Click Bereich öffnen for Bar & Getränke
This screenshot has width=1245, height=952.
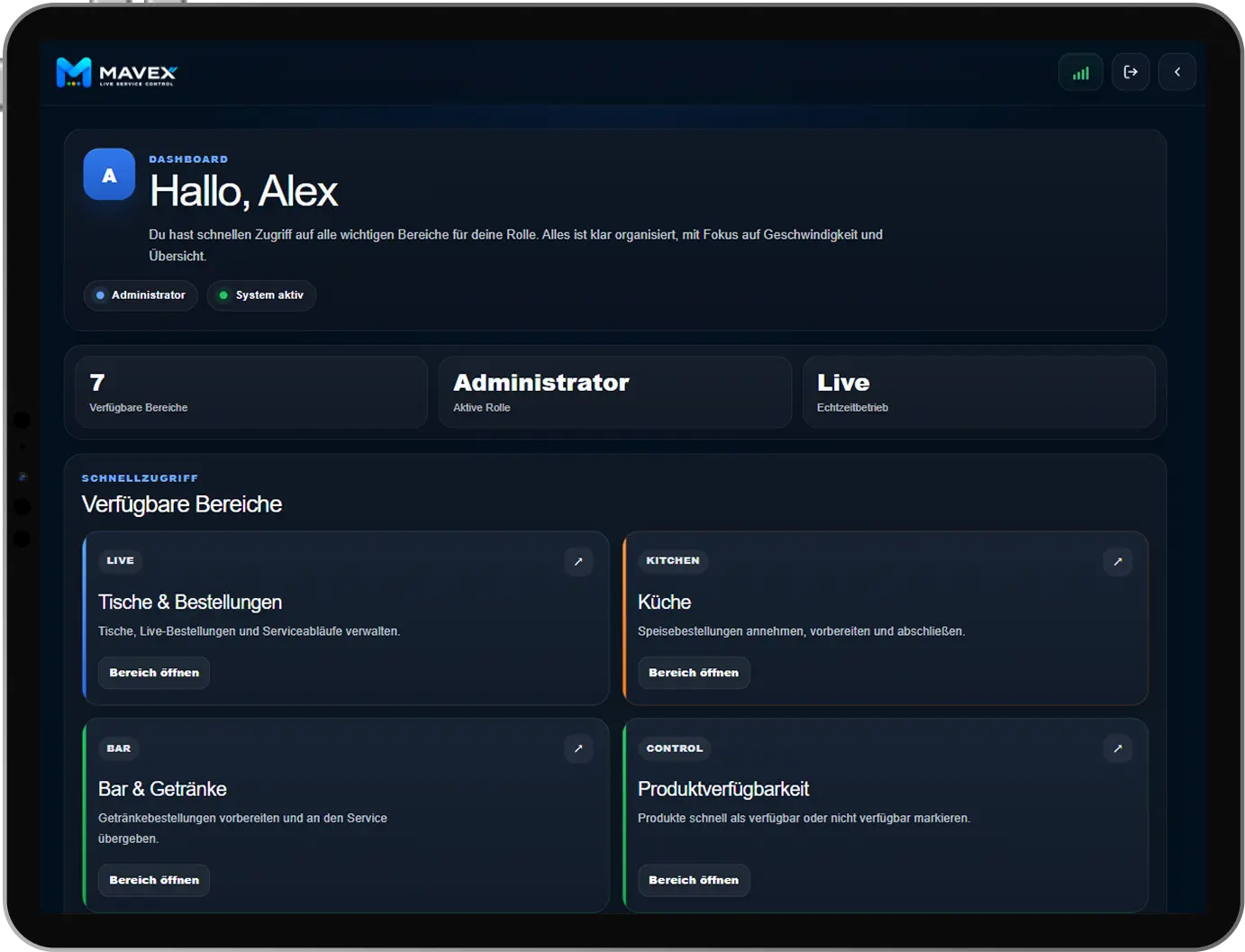[154, 880]
